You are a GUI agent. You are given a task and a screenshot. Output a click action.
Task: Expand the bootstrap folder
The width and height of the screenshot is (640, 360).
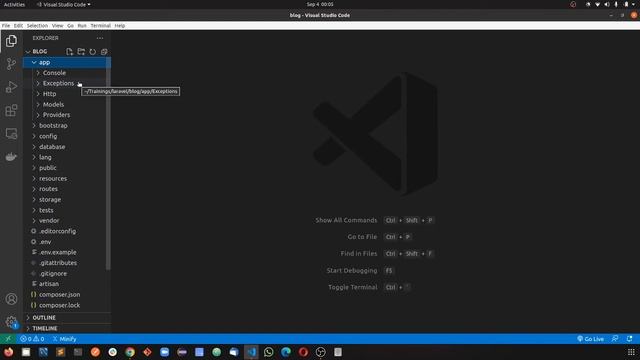66,126
